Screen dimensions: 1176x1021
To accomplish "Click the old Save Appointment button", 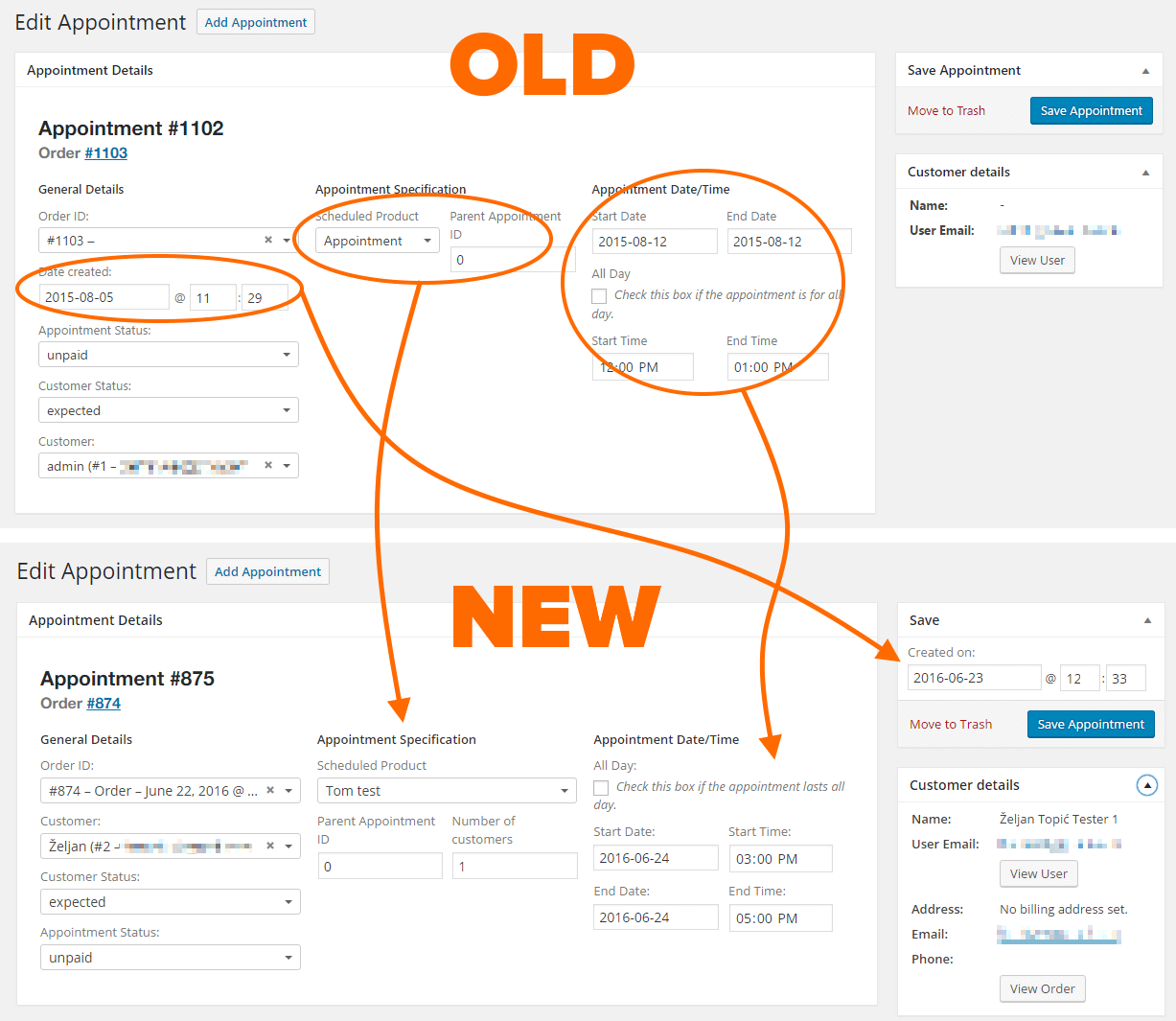I will click(1092, 110).
